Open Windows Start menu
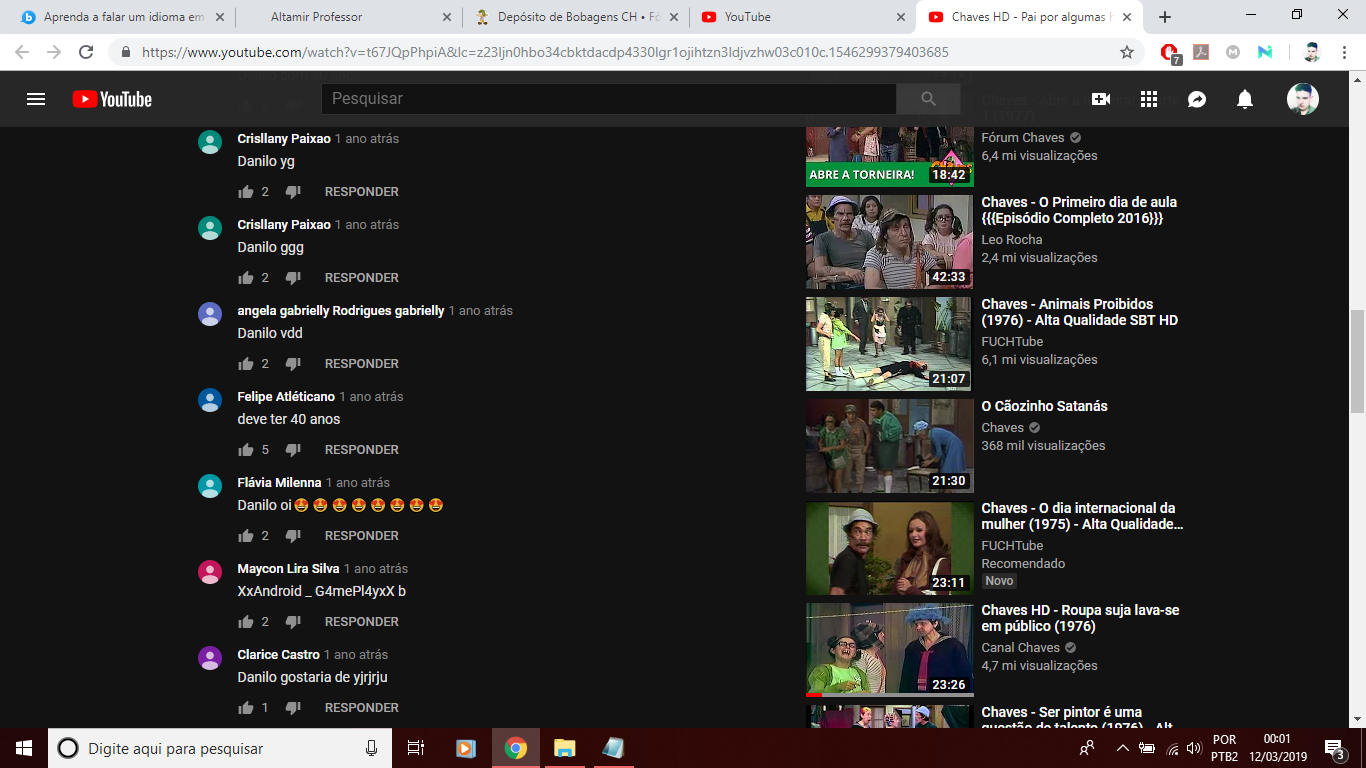This screenshot has width=1366, height=768. [x=24, y=748]
